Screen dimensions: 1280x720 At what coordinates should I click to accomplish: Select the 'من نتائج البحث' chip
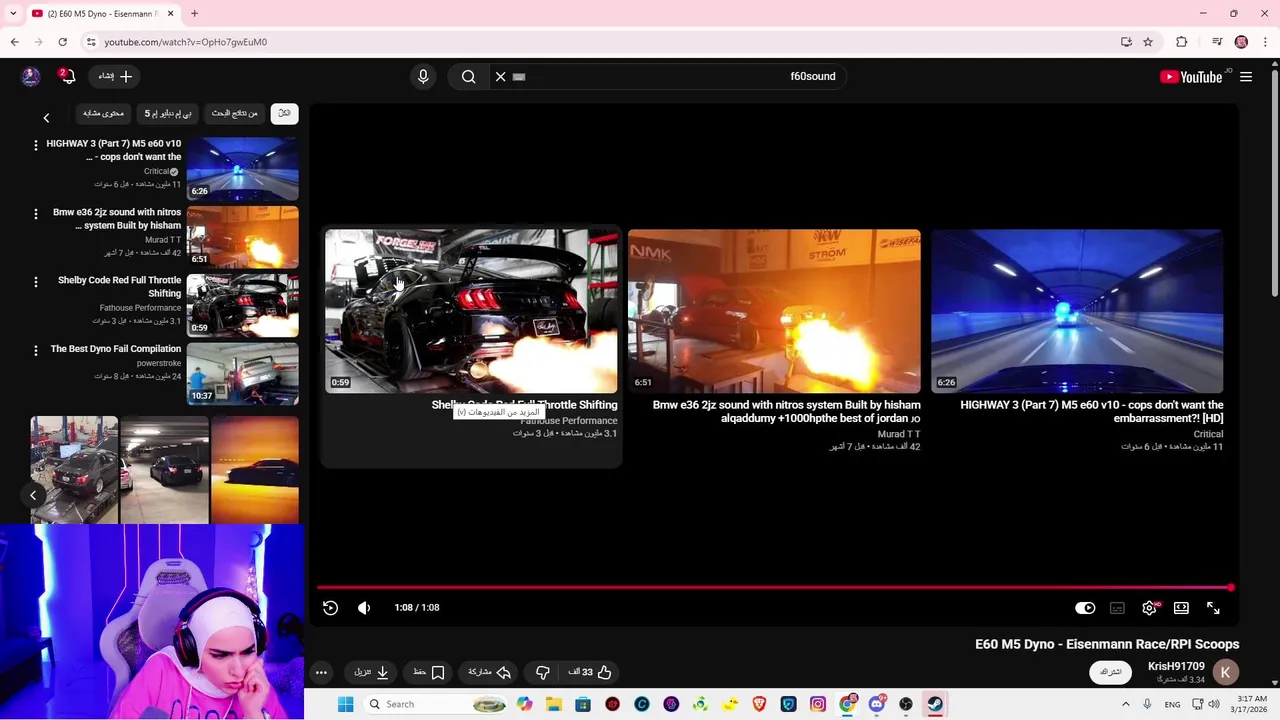coord(235,113)
